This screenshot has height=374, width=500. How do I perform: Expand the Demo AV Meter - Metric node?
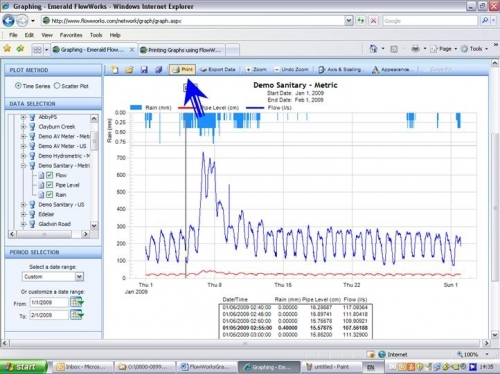(23, 136)
